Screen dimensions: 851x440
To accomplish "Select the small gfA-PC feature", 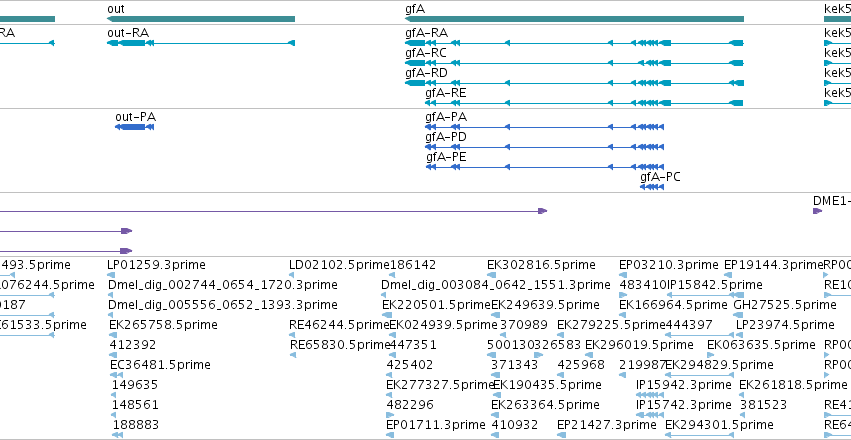I will (x=652, y=187).
